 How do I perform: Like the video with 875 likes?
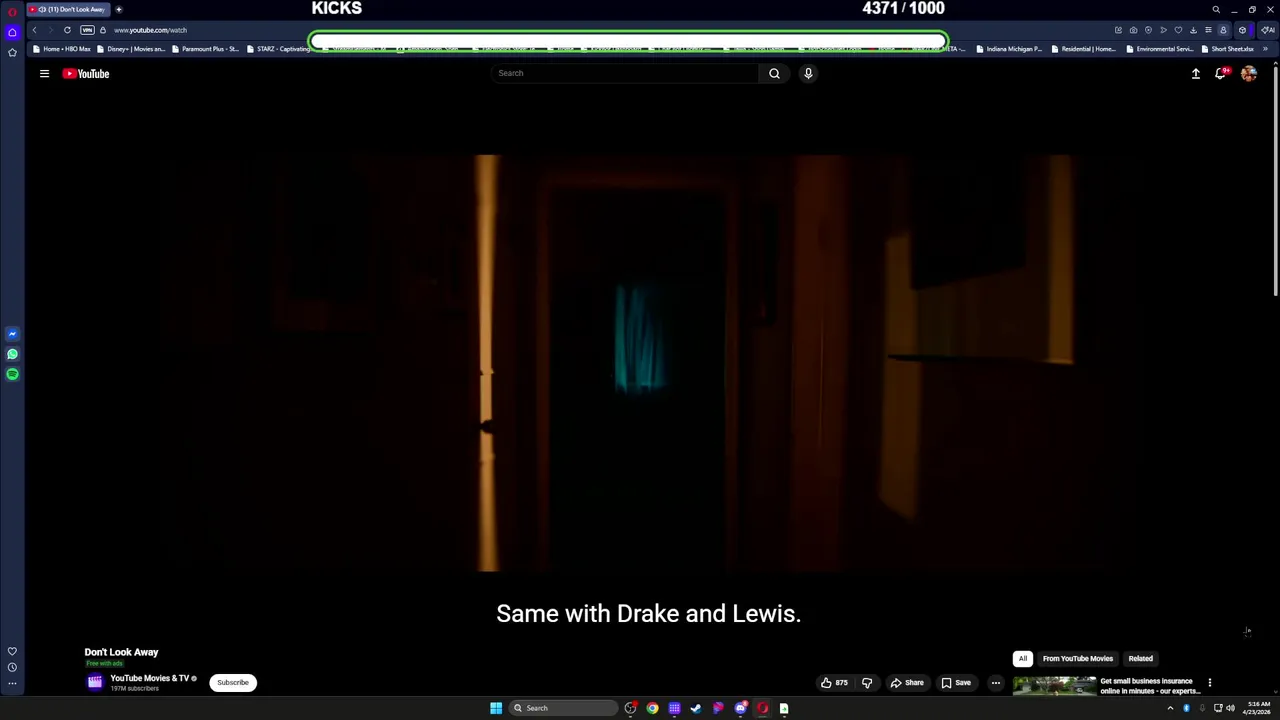coord(834,683)
